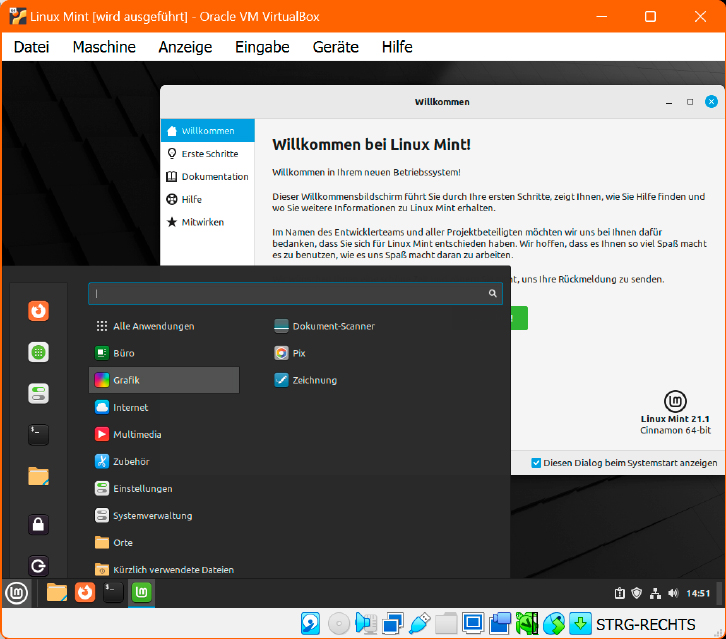Uncheck Diesen Dialog beim Systemstart anzeigen
Image resolution: width=726 pixels, height=639 pixels.
pos(536,463)
